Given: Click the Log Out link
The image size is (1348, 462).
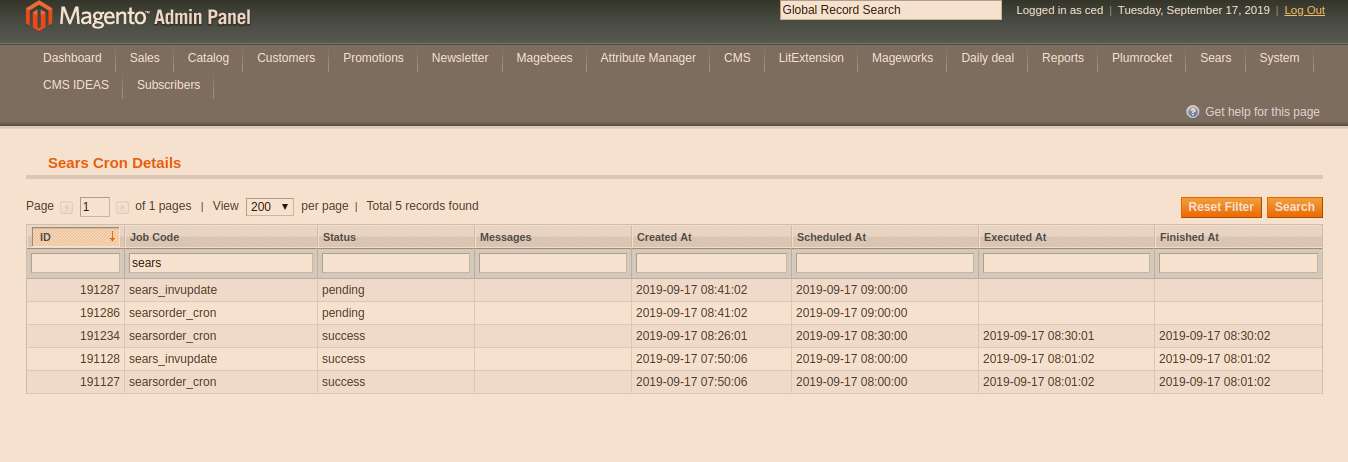Looking at the screenshot, I should tap(1304, 10).
